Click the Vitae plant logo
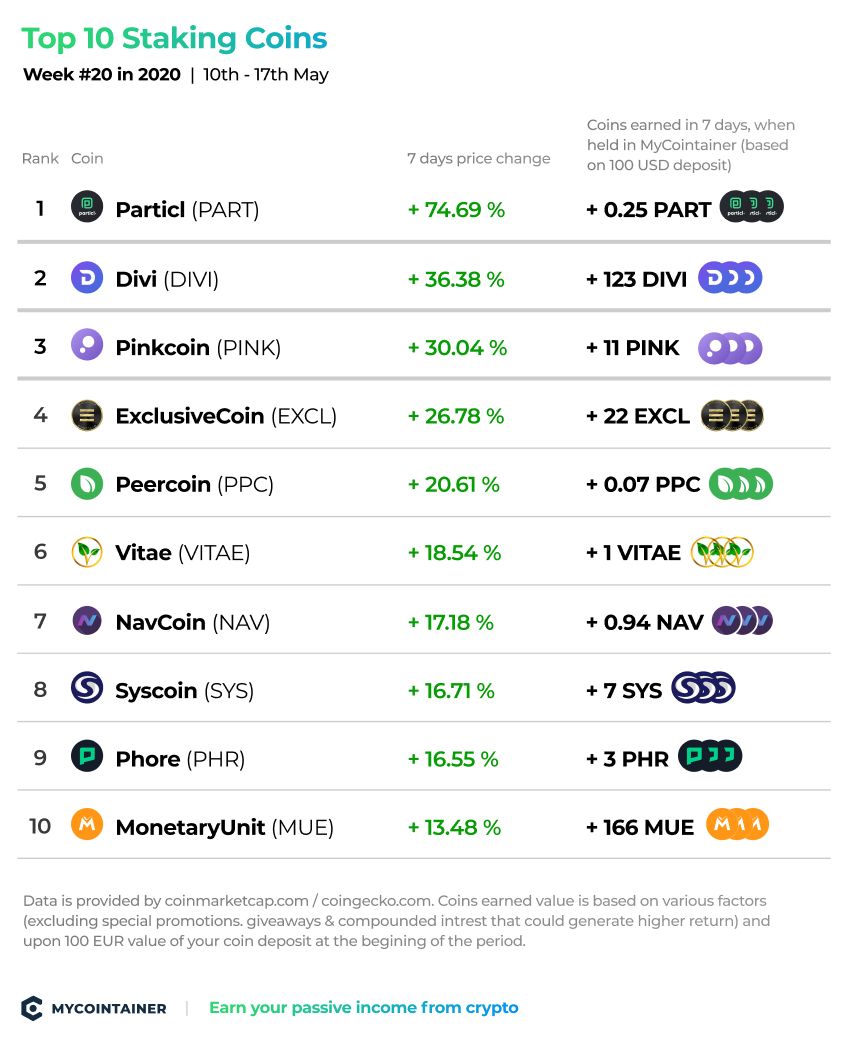 coord(87,552)
